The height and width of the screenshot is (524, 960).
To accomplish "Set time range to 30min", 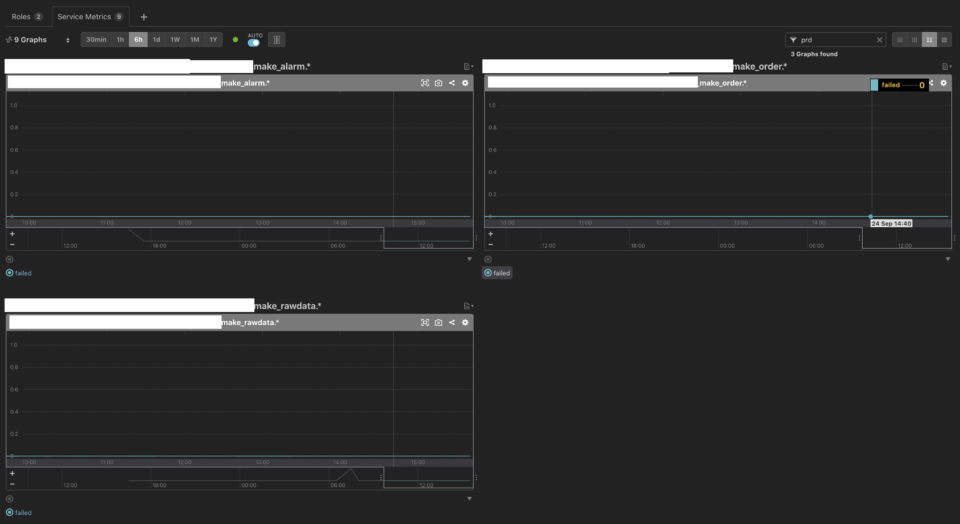I will click(x=96, y=40).
